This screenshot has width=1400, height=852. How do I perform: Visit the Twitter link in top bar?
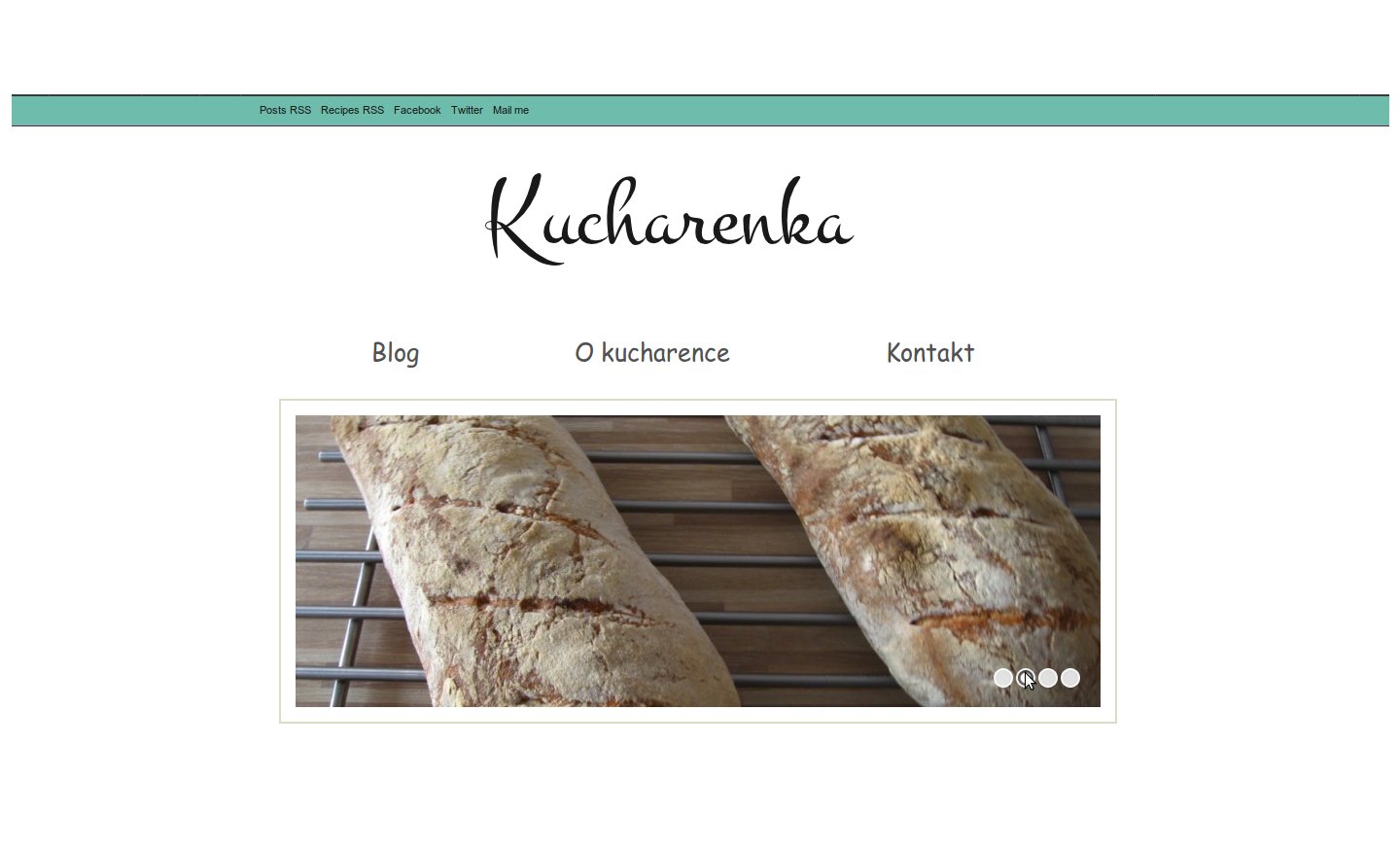467,110
